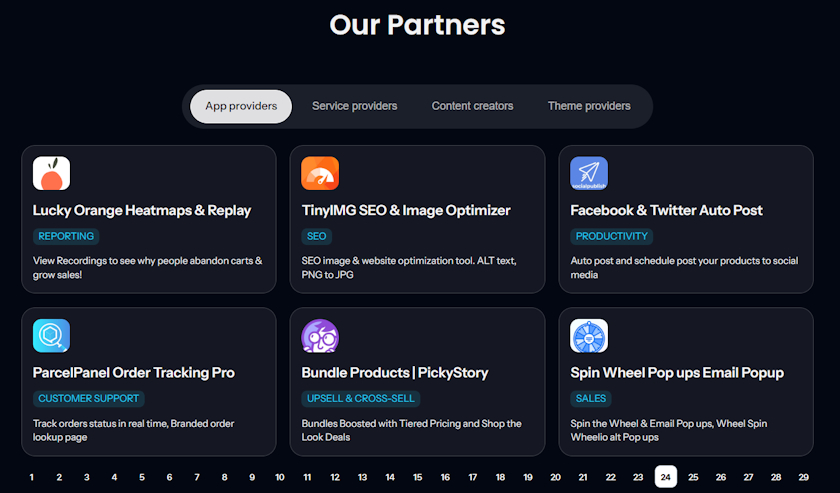Viewport: 840px width, 493px height.
Task: Click the CUSTOMER SUPPORT category tag
Action: tap(88, 399)
